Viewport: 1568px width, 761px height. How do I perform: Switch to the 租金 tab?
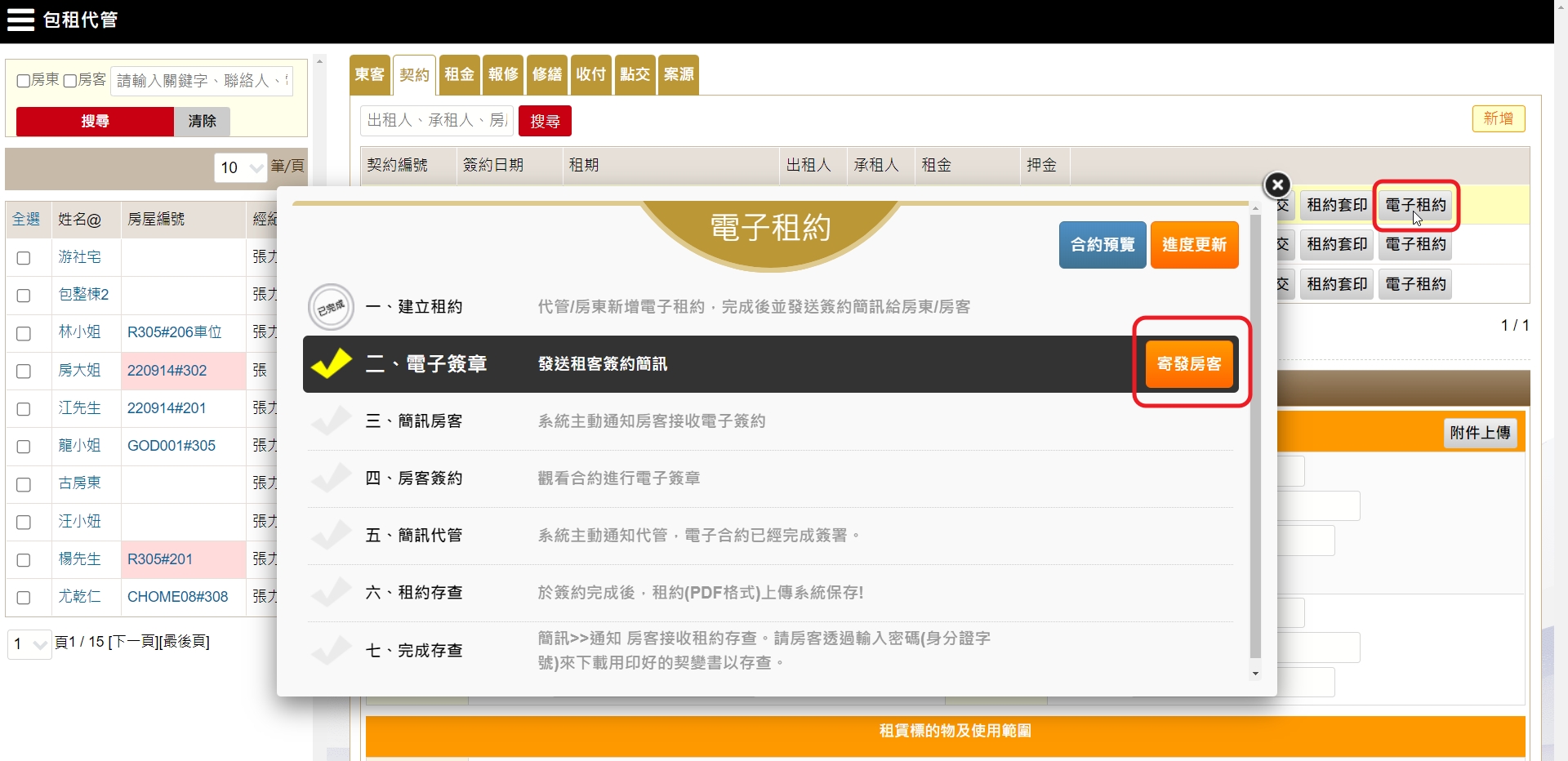point(459,74)
